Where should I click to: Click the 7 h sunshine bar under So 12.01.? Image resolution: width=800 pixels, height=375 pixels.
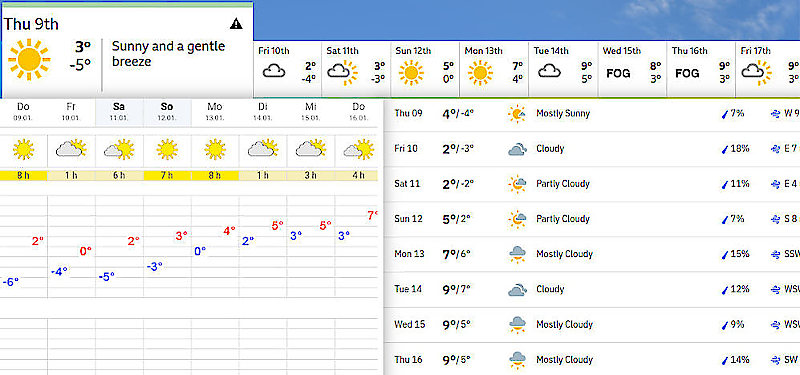pos(167,176)
